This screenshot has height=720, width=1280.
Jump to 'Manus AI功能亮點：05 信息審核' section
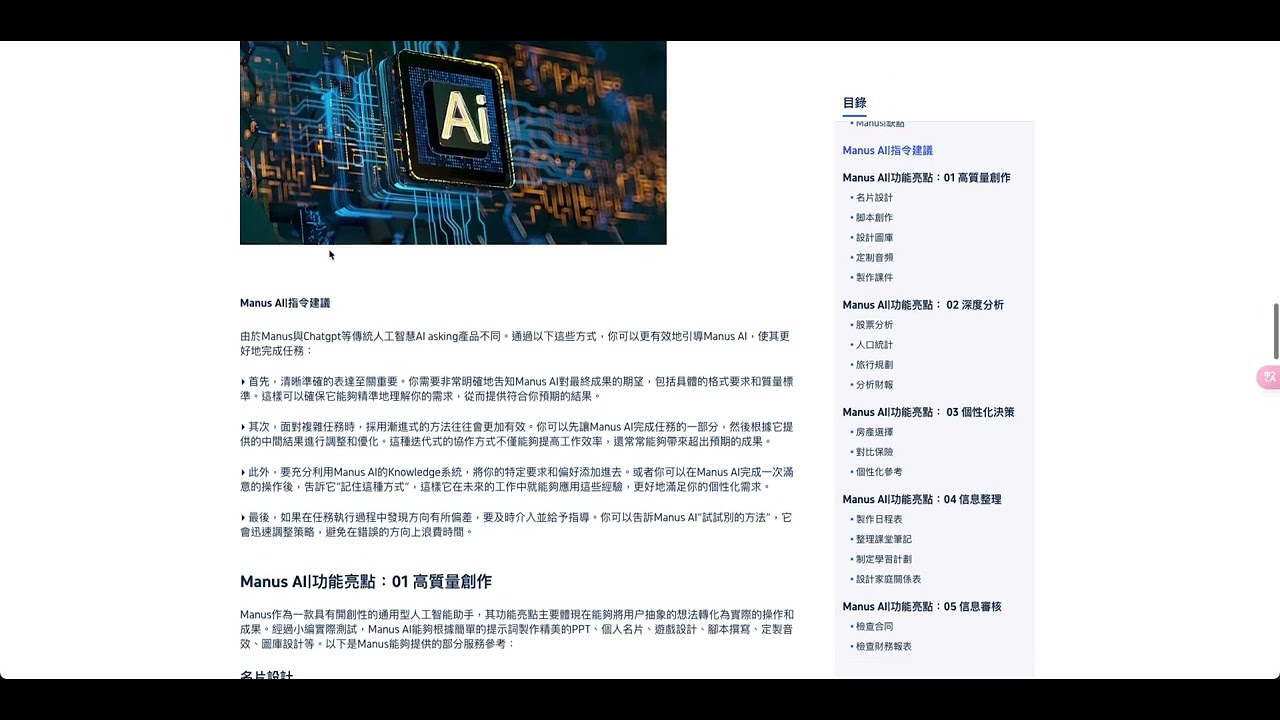click(921, 606)
